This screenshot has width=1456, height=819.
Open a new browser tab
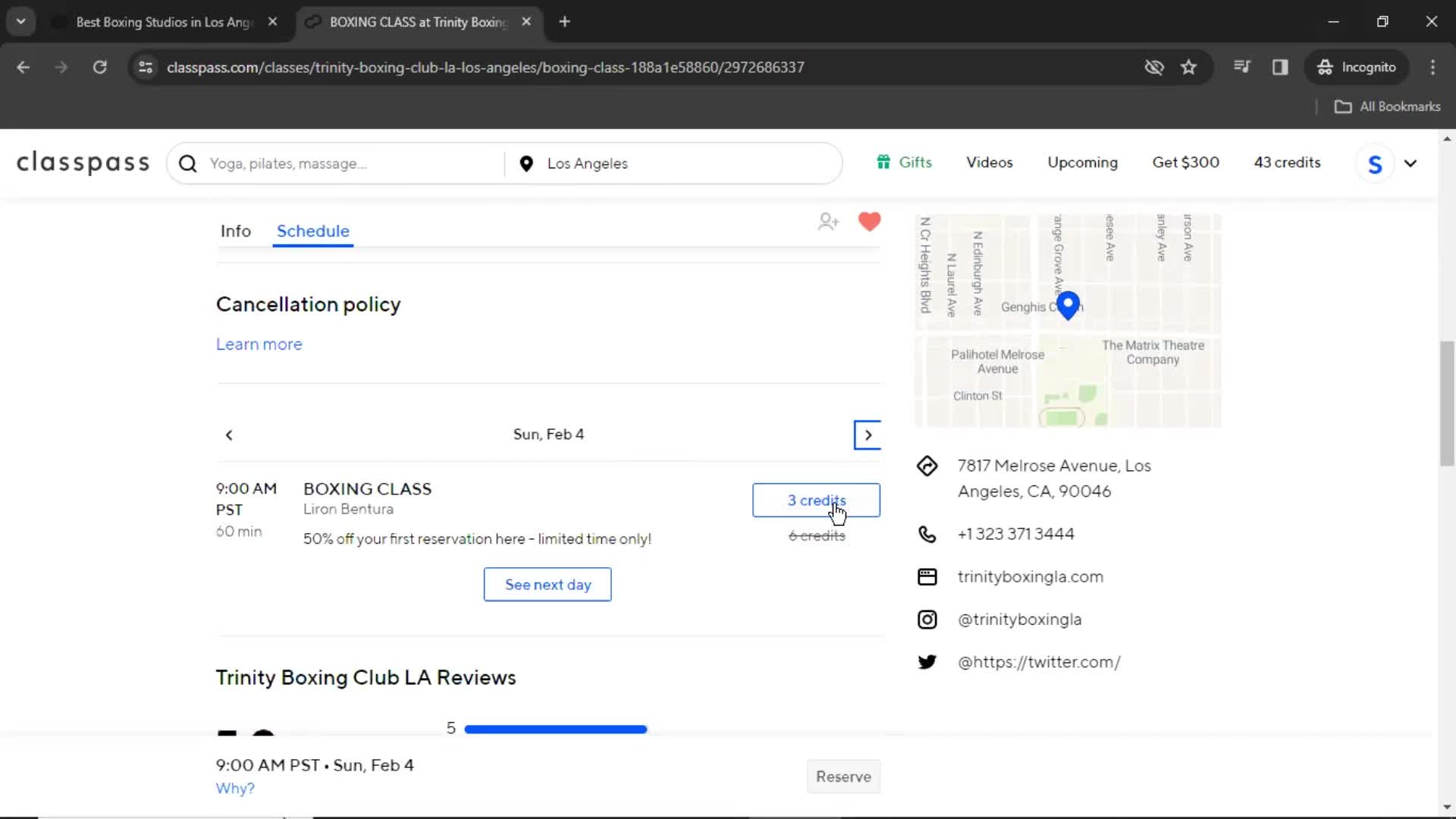pyautogui.click(x=564, y=22)
